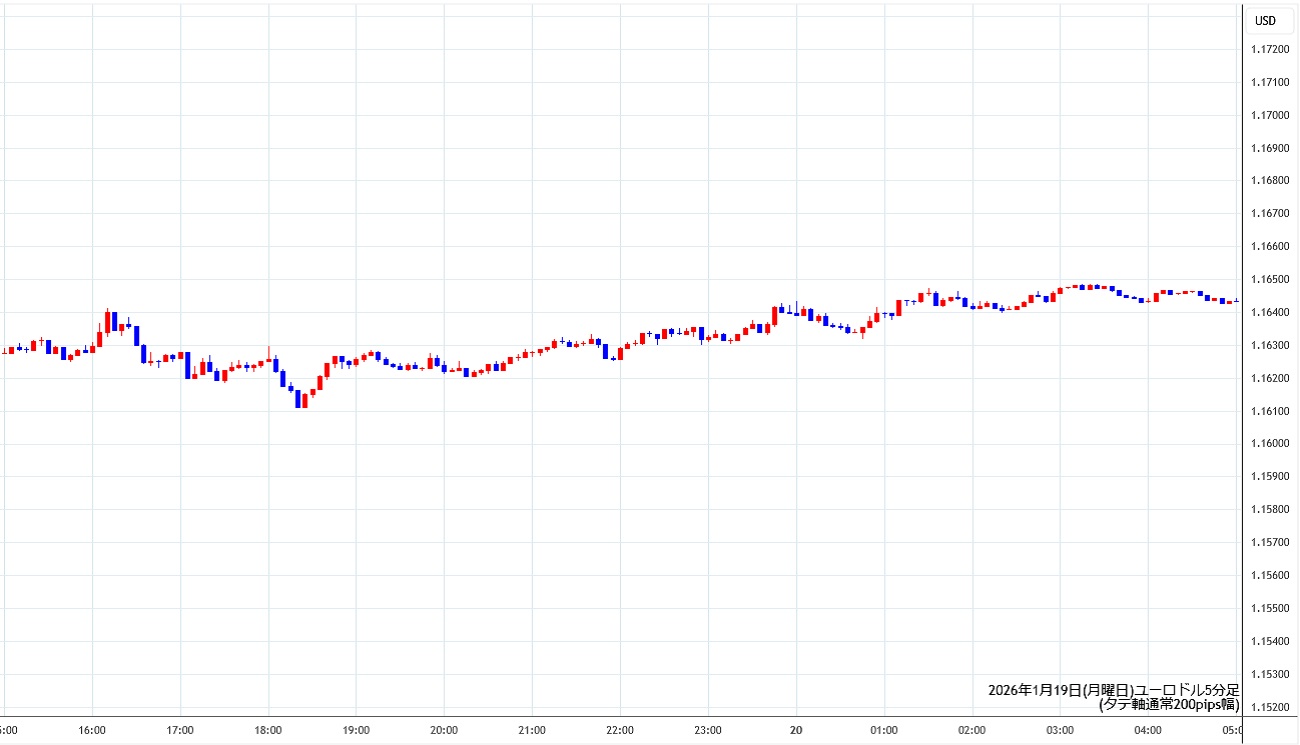Click the 1.17200 price axis label

click(1271, 49)
